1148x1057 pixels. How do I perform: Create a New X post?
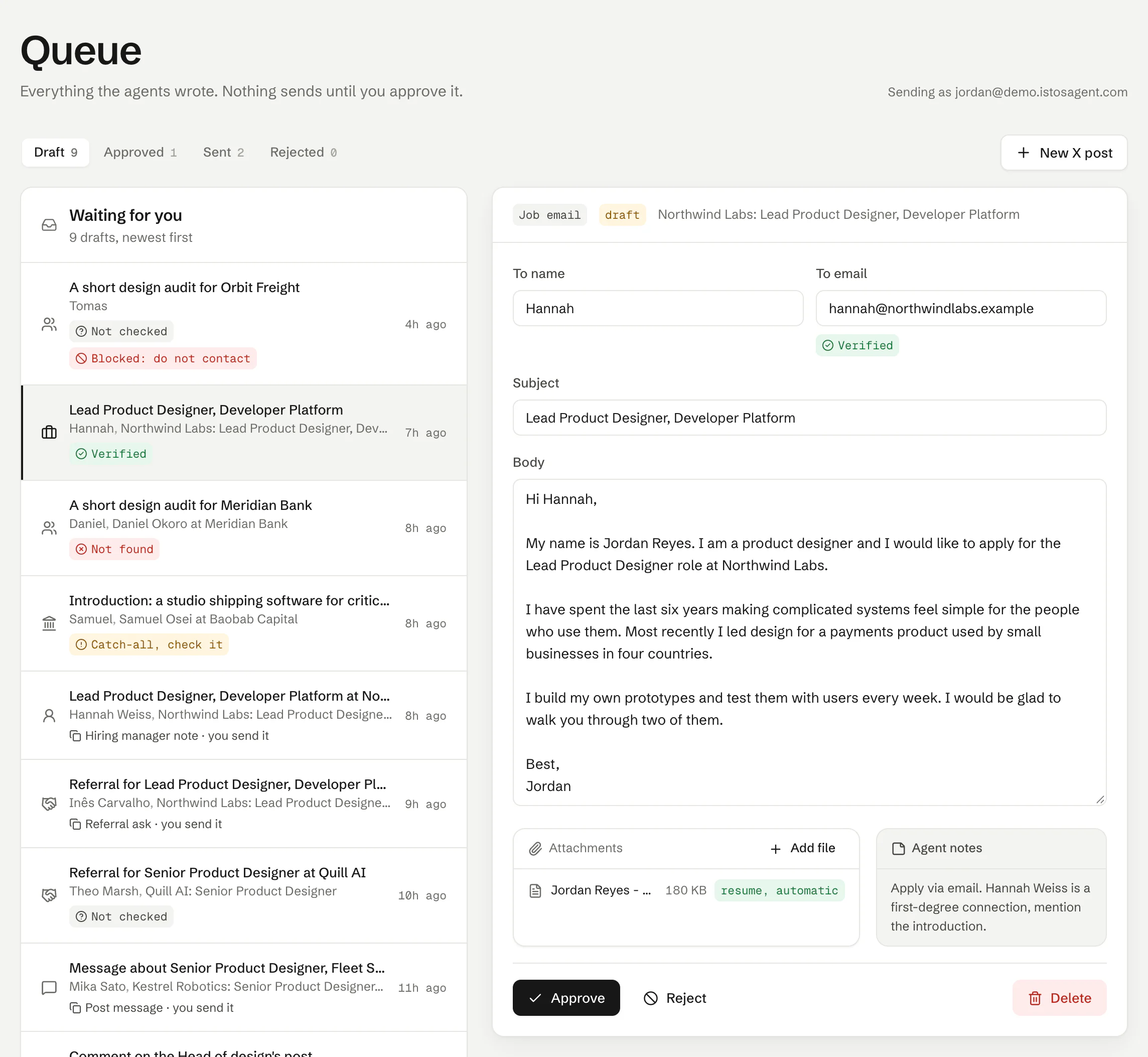1063,153
